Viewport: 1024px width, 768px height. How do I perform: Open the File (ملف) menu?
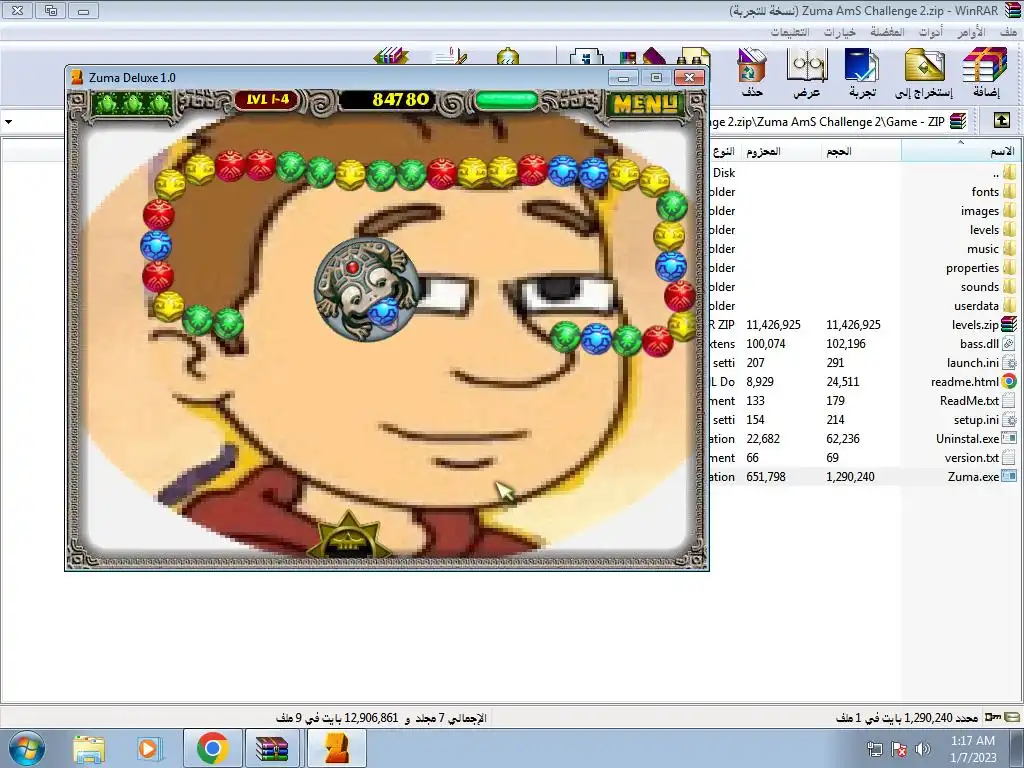(x=1008, y=32)
